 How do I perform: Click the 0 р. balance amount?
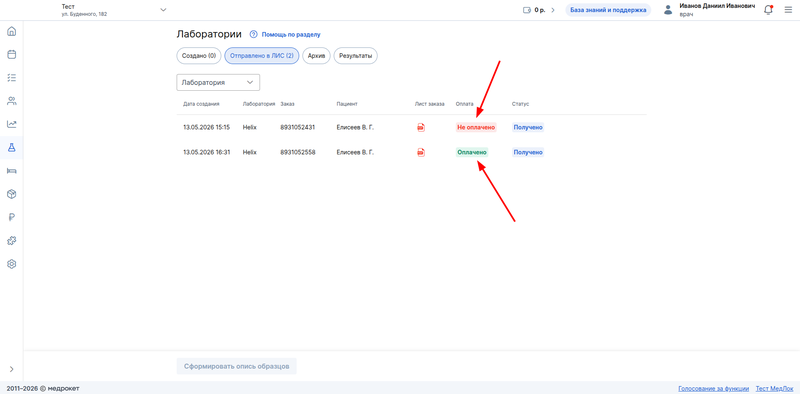(540, 10)
